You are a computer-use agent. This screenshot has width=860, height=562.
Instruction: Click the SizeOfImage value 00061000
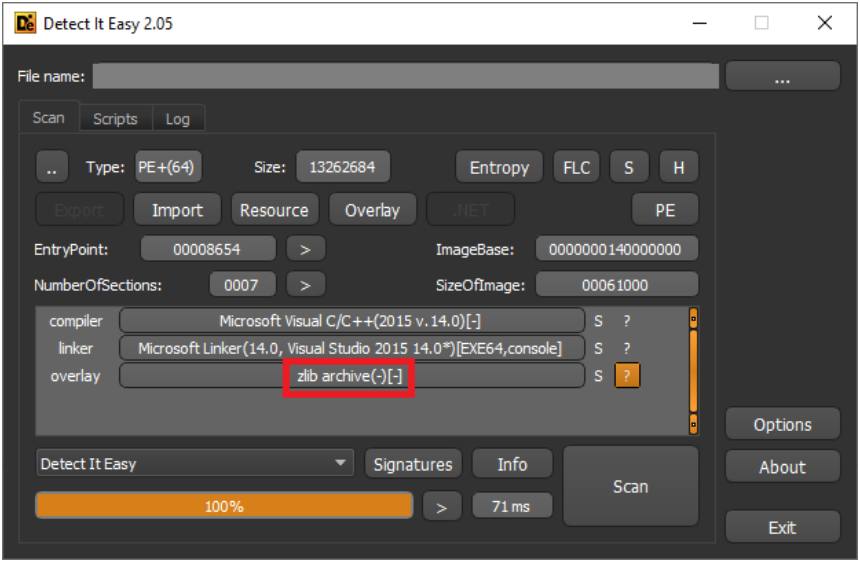(x=616, y=285)
